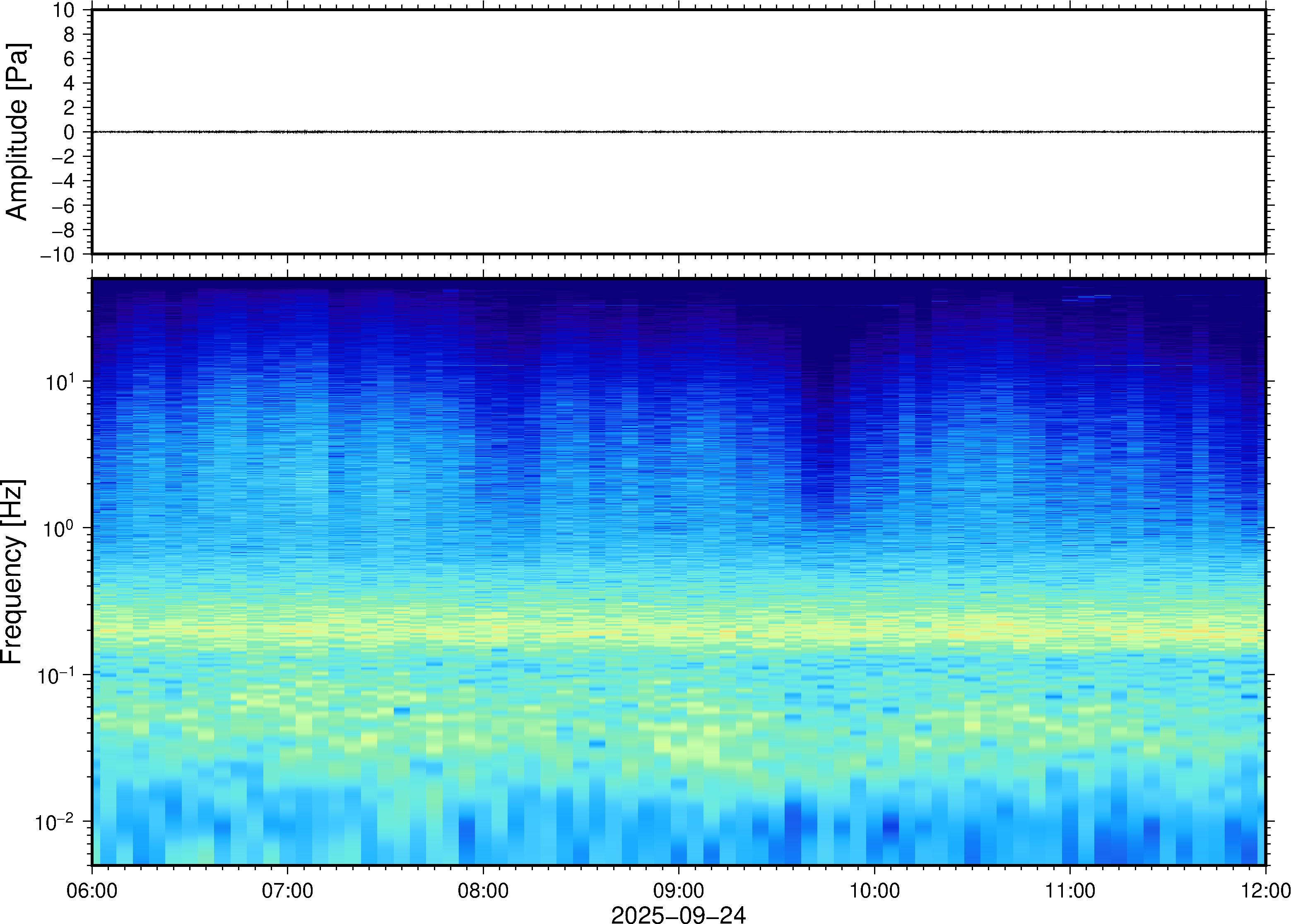The width and height of the screenshot is (1291, 924).
Task: Click the Frequency [Hz] axis title
Action: coord(12,571)
